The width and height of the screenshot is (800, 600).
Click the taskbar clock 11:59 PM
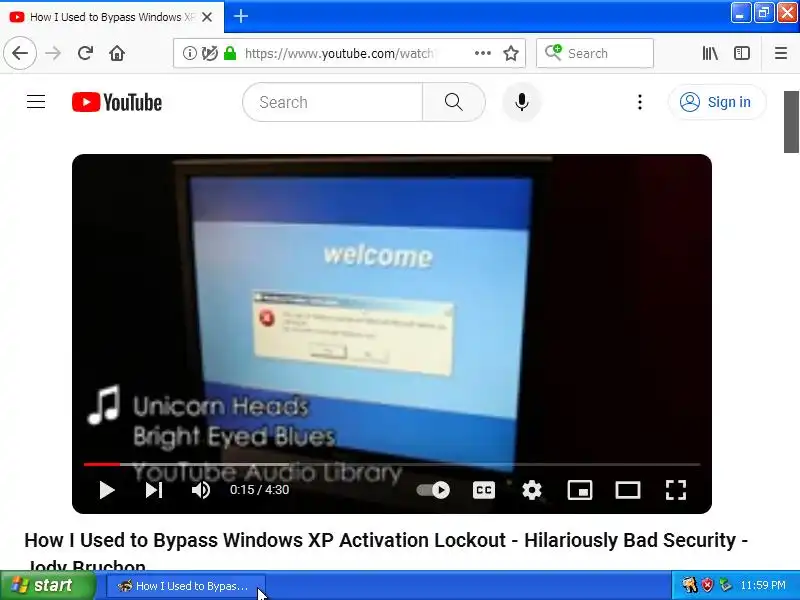tap(763, 585)
